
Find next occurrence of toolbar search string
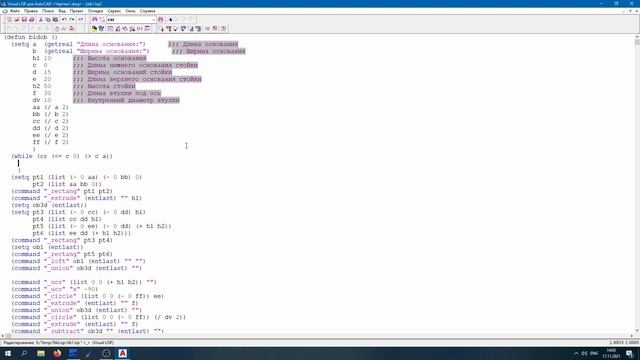[x=160, y=20]
